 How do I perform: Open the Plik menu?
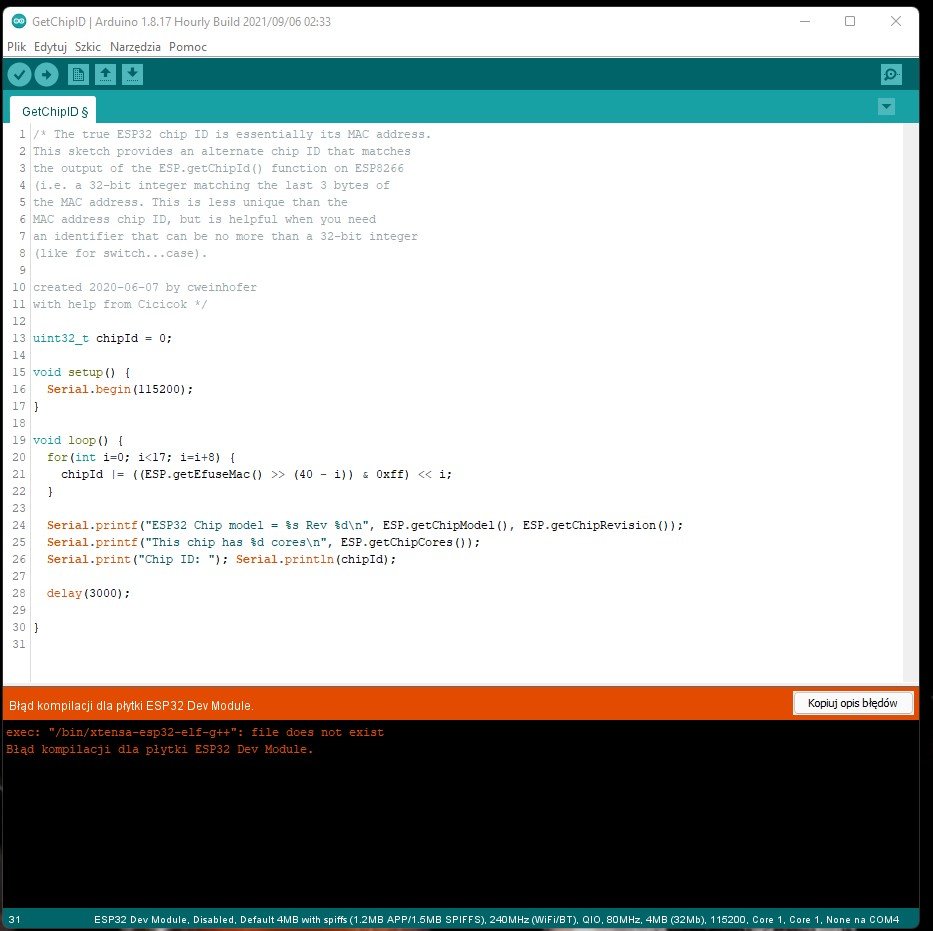[17, 47]
